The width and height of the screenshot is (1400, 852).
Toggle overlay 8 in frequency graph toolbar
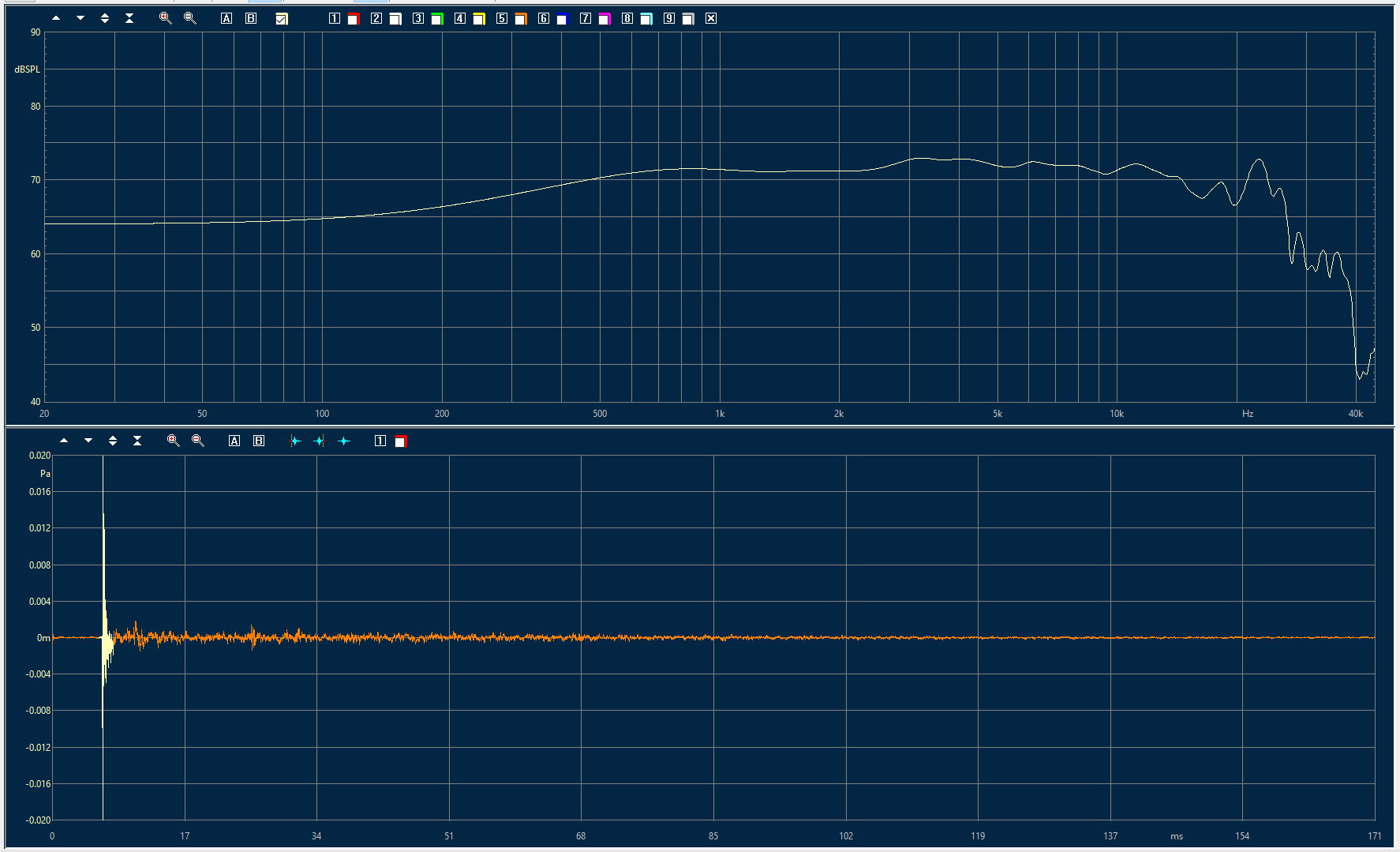627,18
